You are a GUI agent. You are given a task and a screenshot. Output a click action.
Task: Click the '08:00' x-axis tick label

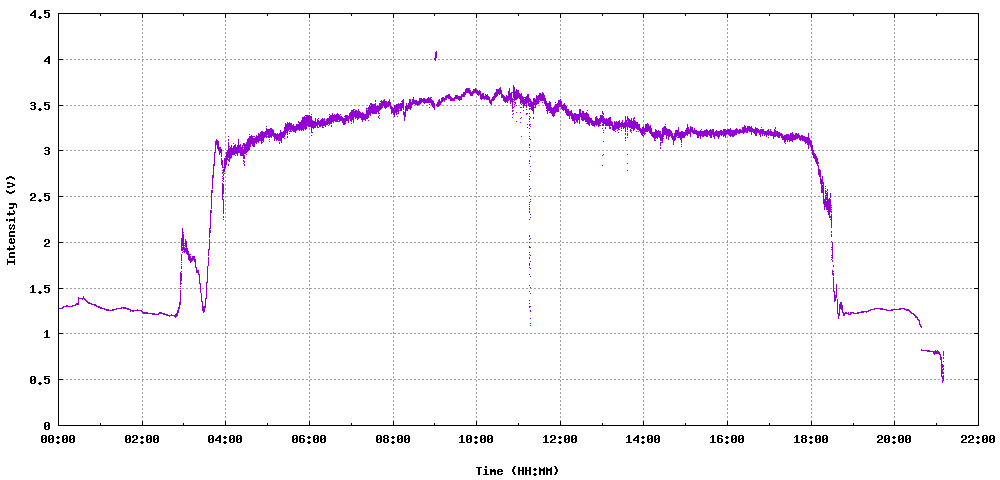(393, 439)
